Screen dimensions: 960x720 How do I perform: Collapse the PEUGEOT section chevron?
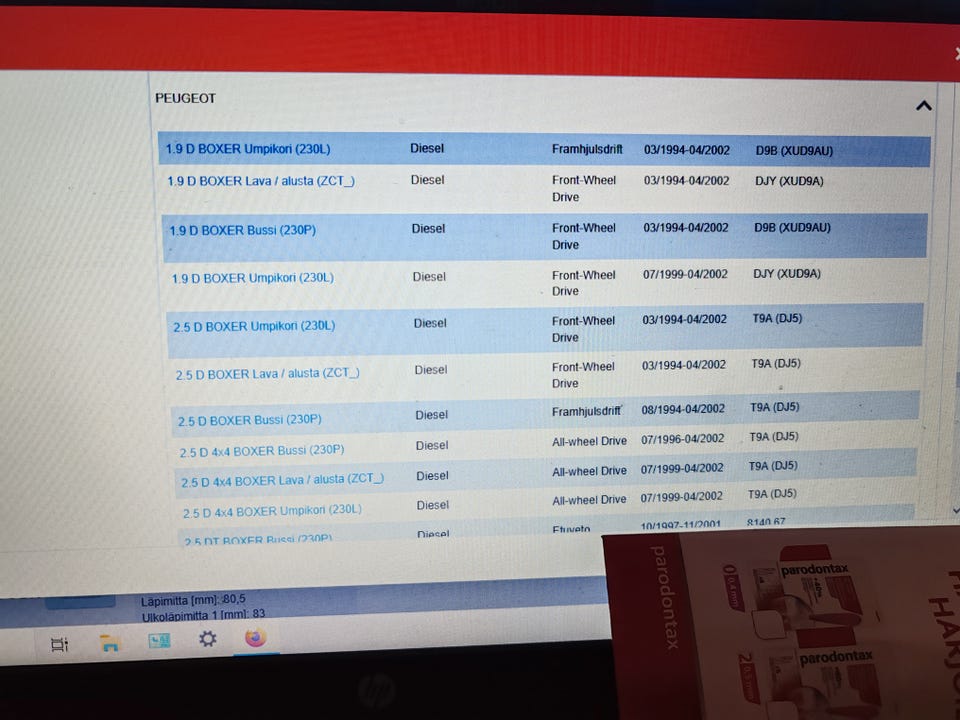[923, 106]
